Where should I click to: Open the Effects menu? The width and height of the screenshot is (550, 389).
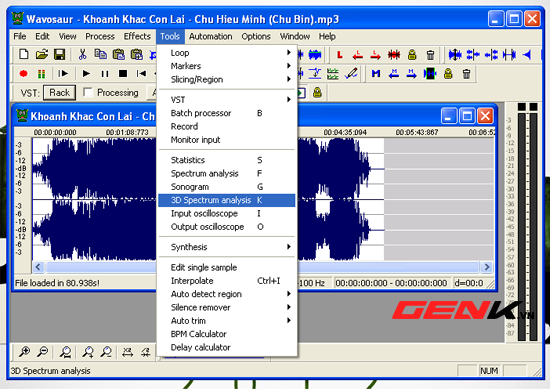[137, 36]
